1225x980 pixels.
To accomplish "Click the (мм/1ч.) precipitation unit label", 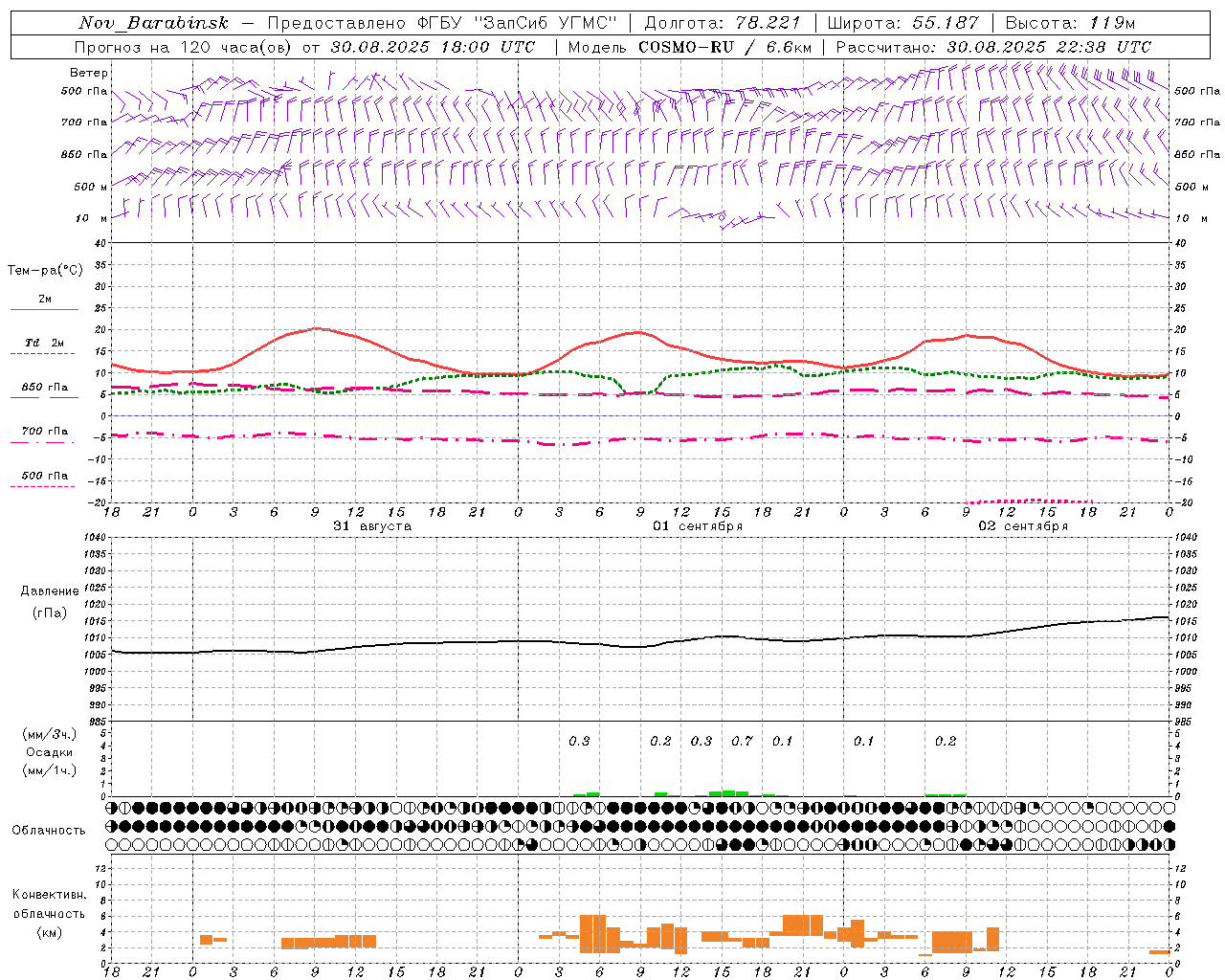I will [x=50, y=770].
